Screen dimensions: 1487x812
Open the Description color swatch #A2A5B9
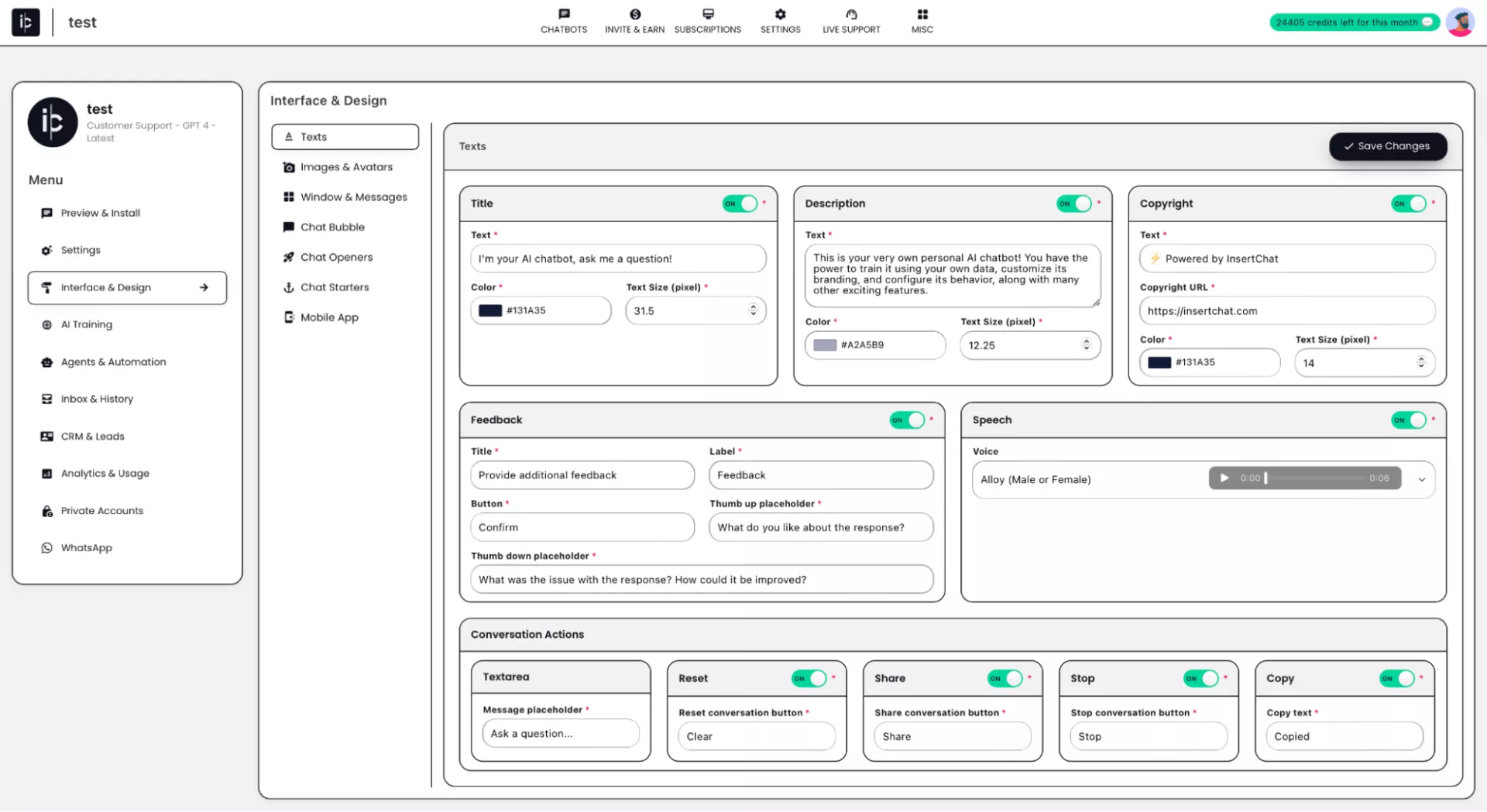[x=825, y=345]
